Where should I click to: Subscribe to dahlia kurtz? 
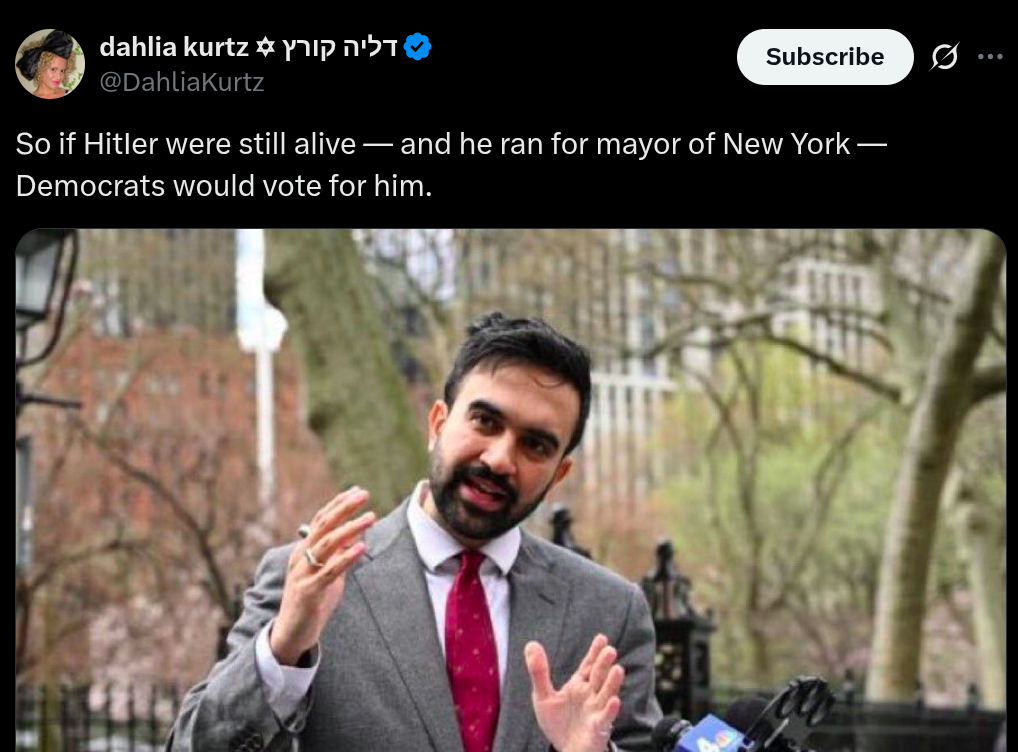point(825,56)
